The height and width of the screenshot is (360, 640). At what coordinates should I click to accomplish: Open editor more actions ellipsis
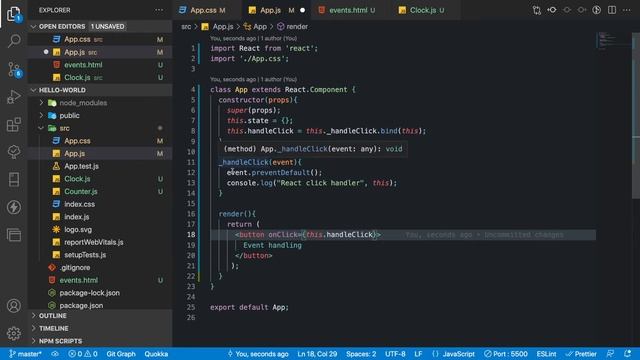(627, 10)
